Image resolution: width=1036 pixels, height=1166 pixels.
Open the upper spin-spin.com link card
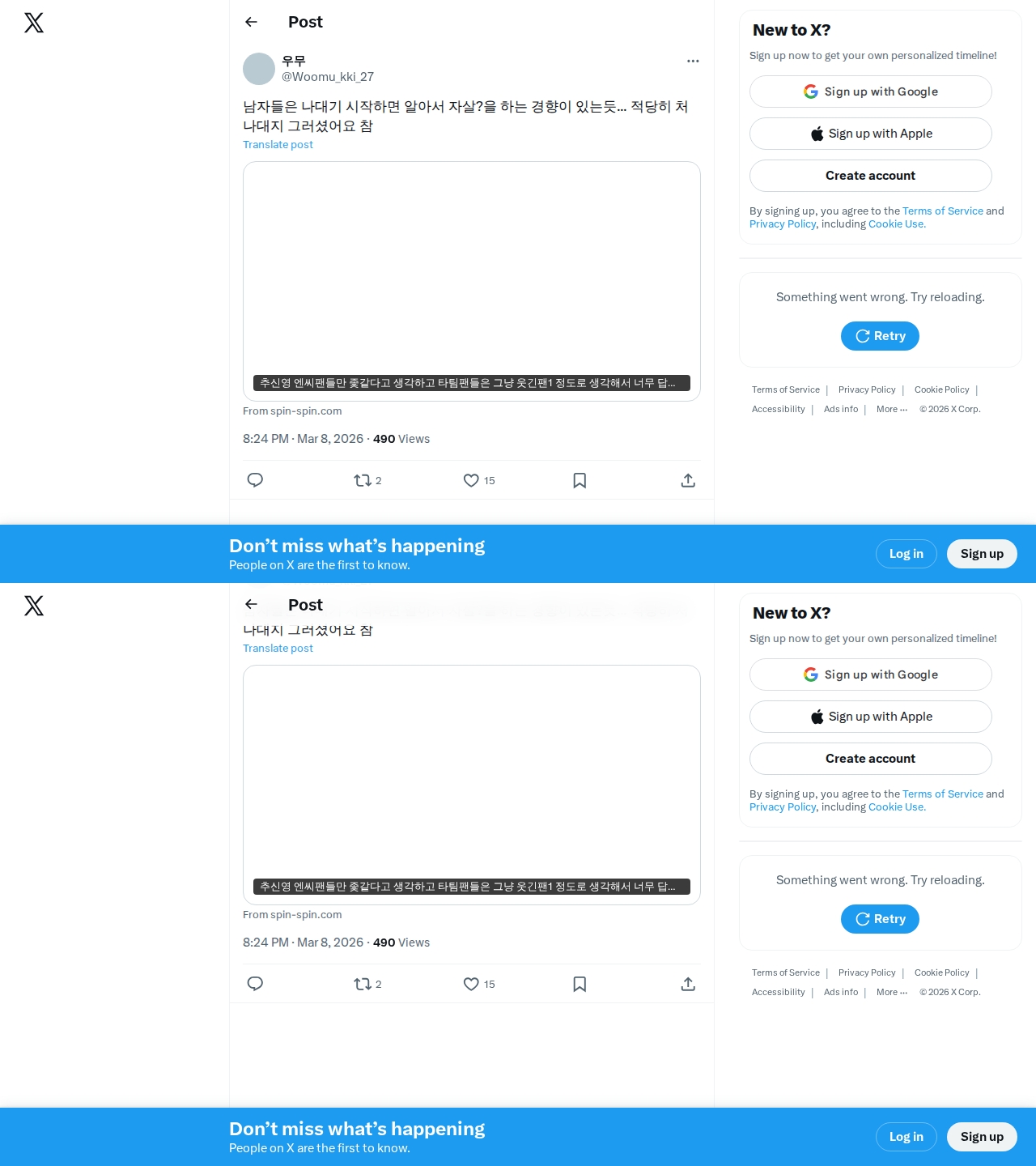pyautogui.click(x=472, y=281)
